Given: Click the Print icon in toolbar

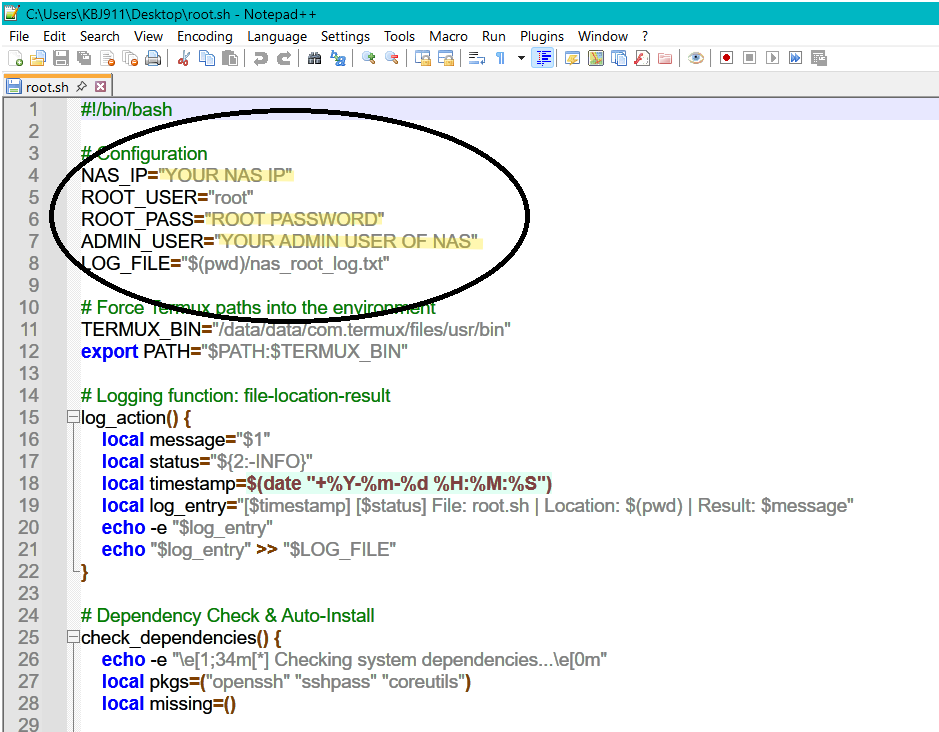Looking at the screenshot, I should click(x=153, y=59).
